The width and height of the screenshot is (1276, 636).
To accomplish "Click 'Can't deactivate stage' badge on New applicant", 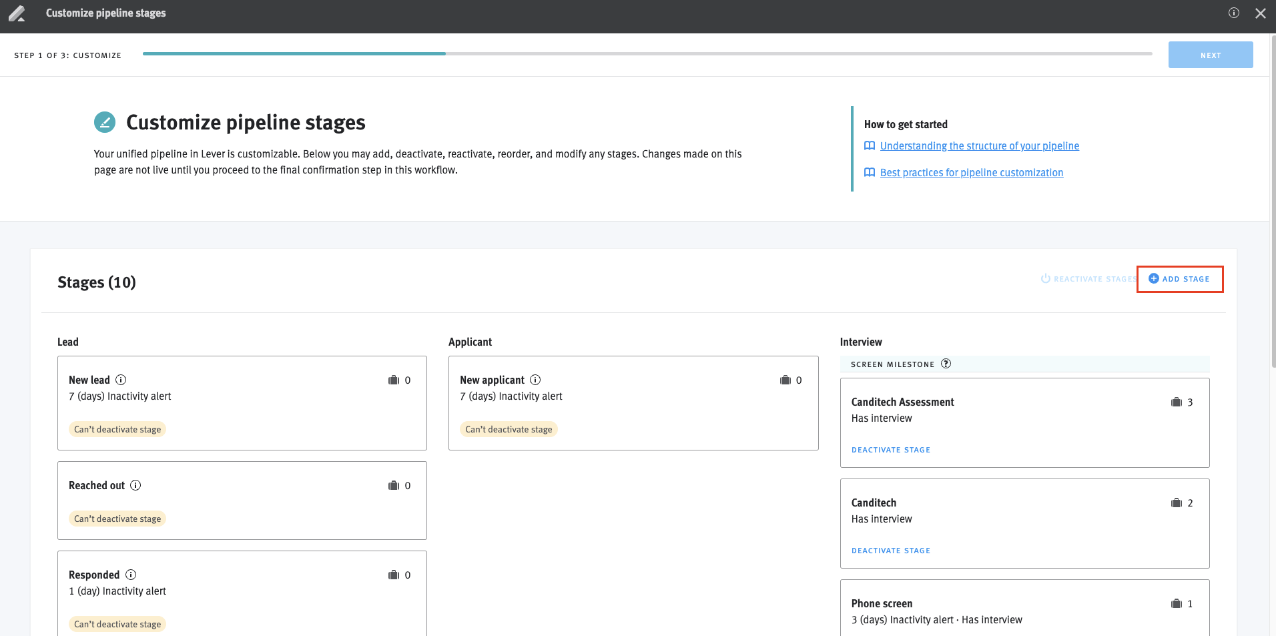I will [509, 429].
